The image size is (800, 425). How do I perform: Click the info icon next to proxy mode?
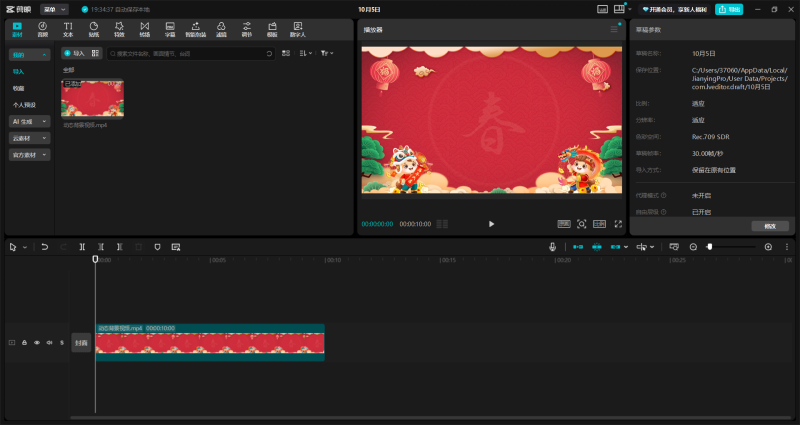[x=664, y=195]
